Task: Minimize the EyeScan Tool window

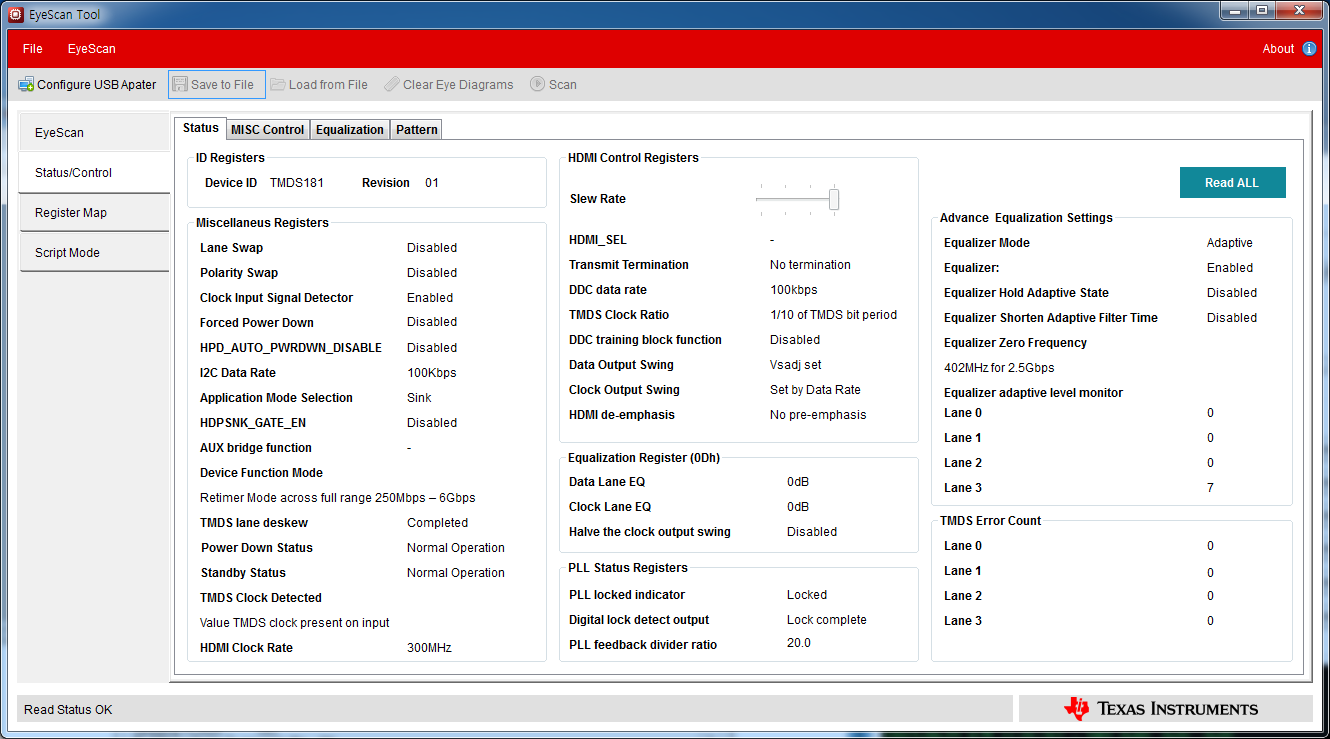Action: (x=1237, y=11)
